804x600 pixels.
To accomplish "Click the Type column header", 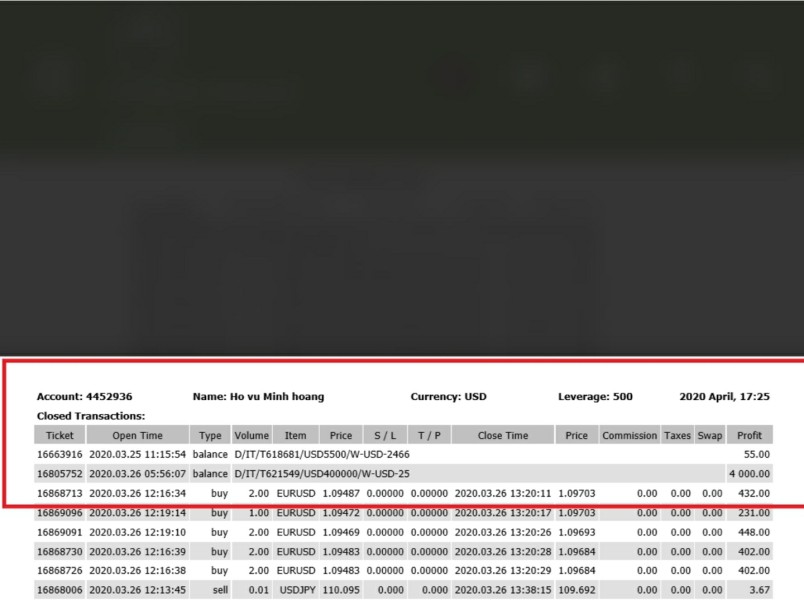I will 210,435.
